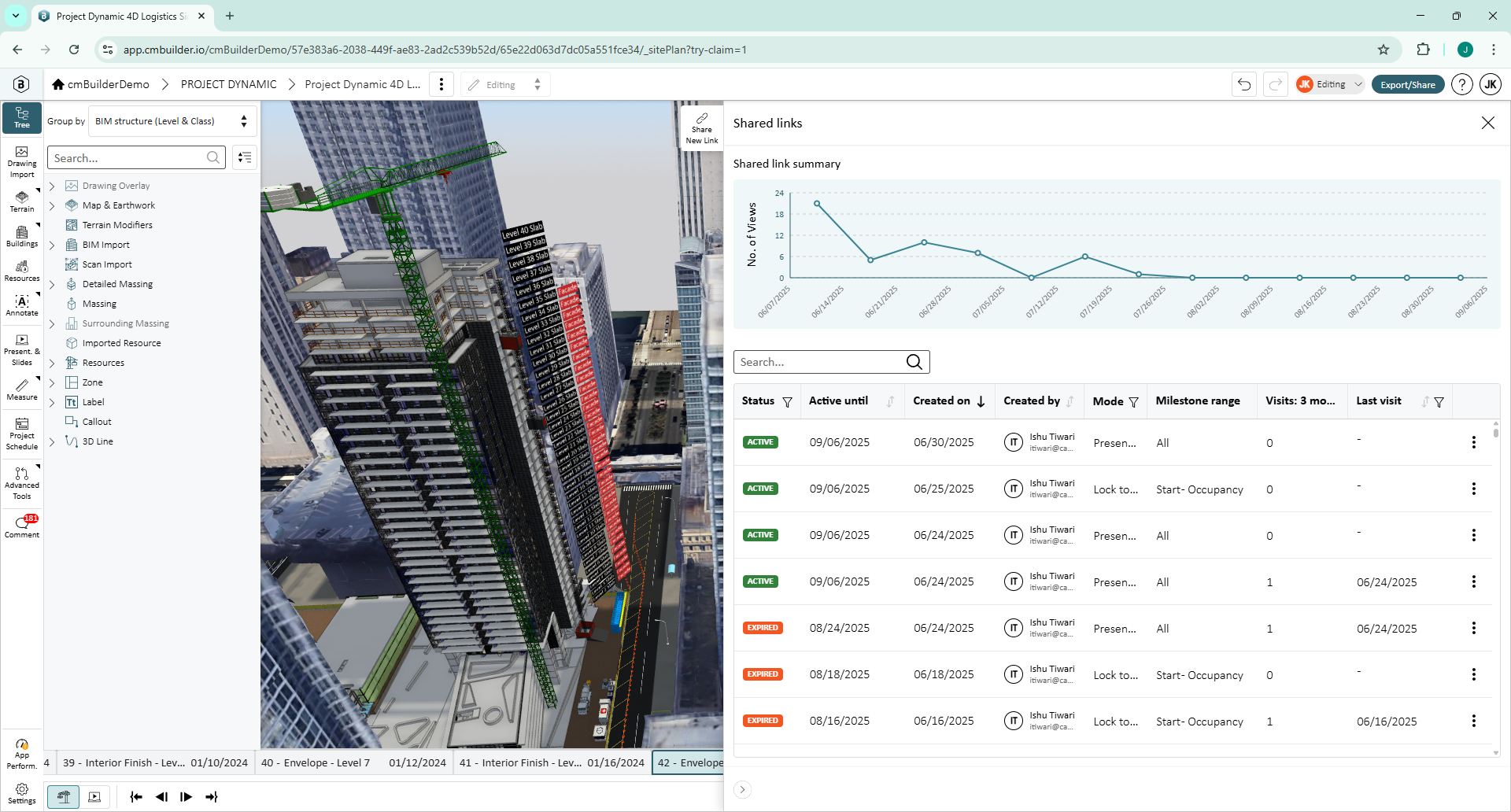Toggle the 3D site view mode

pos(64,797)
